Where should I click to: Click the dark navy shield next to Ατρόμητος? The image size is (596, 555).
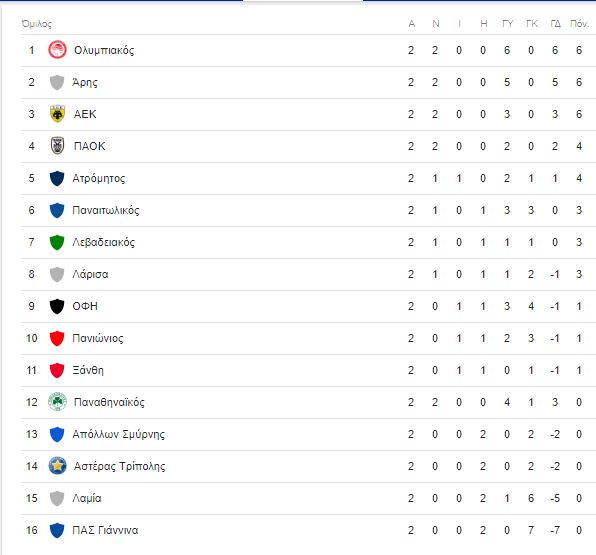tap(57, 178)
